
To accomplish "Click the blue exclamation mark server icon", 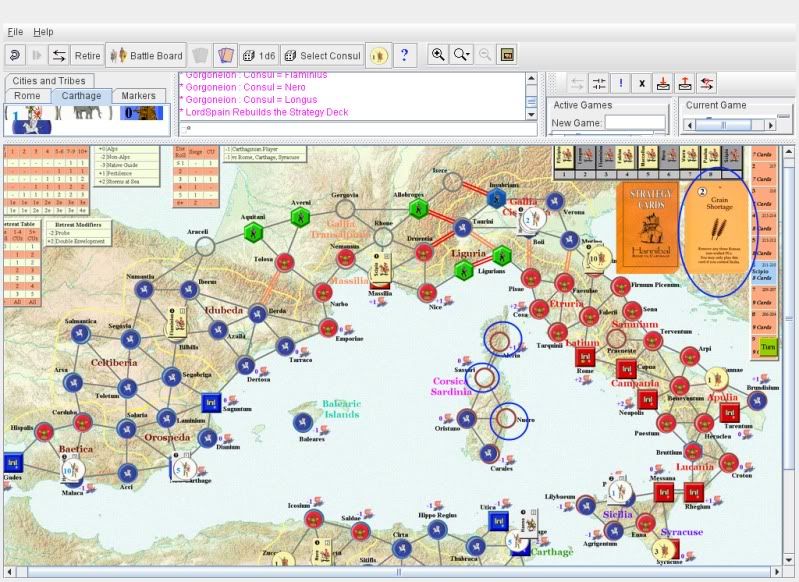I will tap(621, 83).
